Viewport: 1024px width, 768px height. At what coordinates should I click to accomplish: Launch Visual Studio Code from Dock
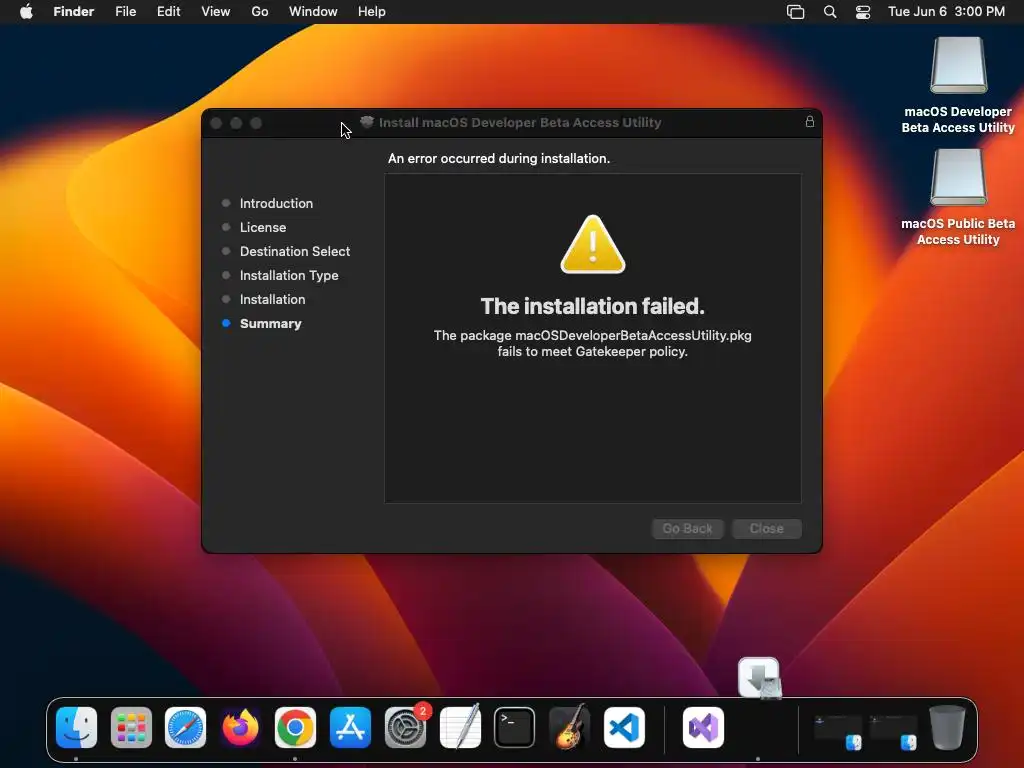(x=624, y=727)
